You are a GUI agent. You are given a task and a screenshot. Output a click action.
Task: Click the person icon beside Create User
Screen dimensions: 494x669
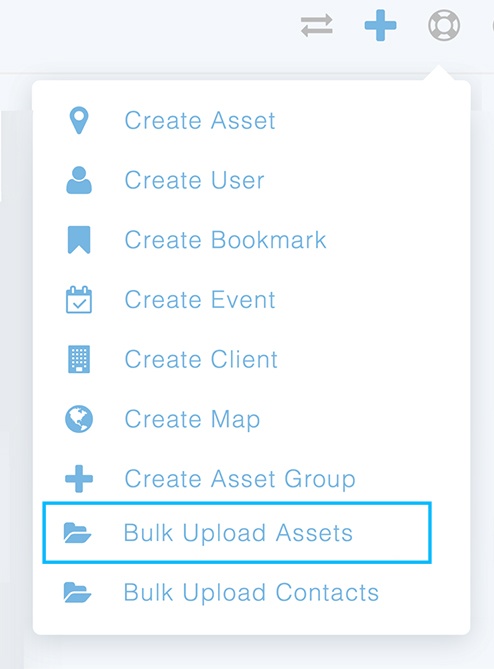(79, 180)
